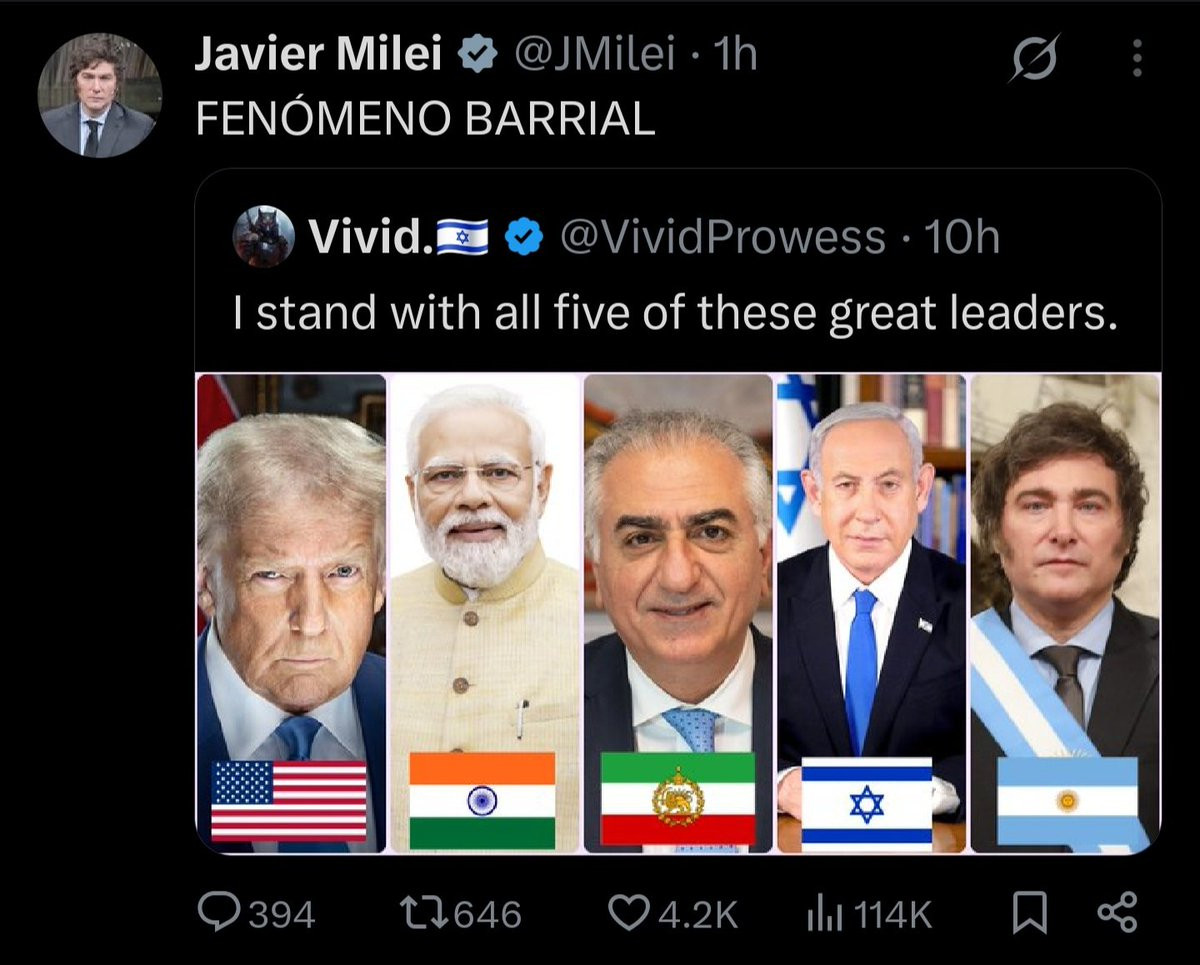
Task: Like the tweet with the heart icon
Action: [x=628, y=913]
